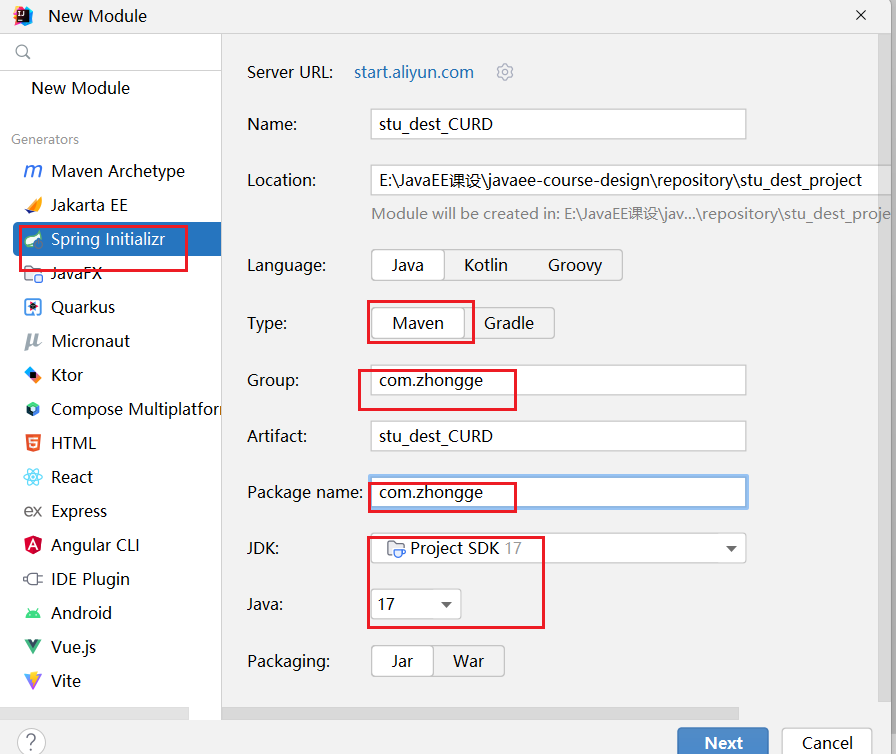
Task: Click the Artifact text field
Action: click(x=557, y=436)
